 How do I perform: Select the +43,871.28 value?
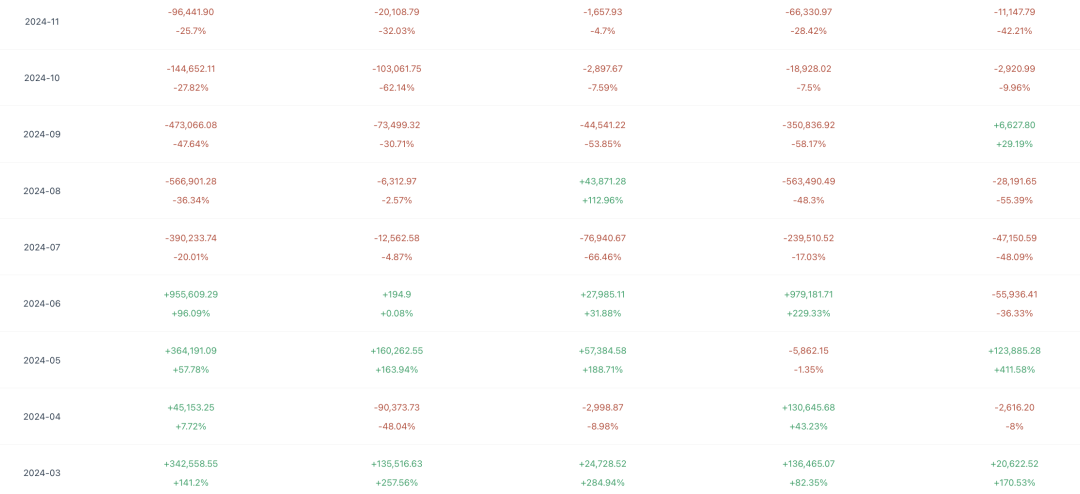click(x=603, y=181)
